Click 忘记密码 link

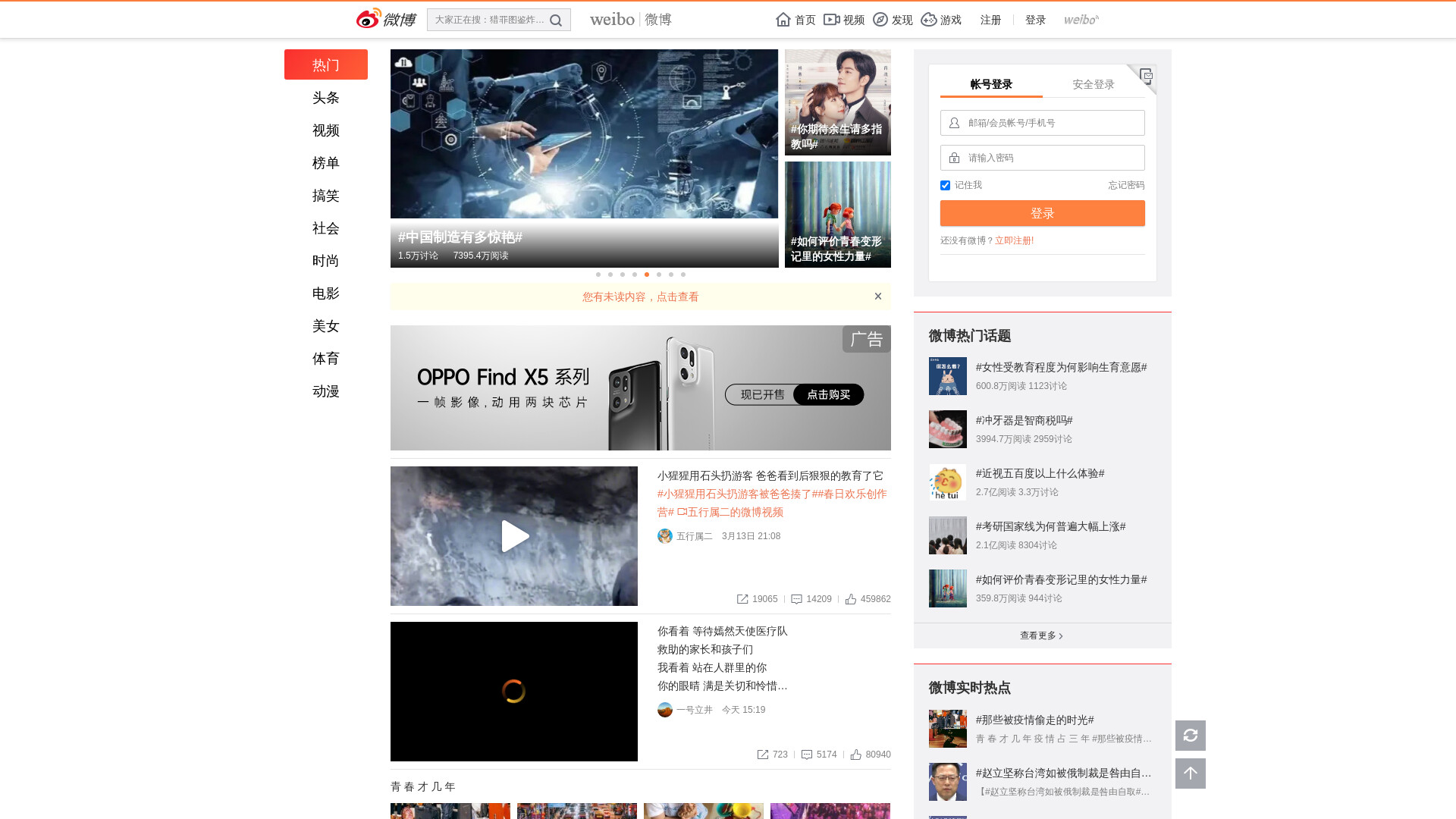[1126, 185]
